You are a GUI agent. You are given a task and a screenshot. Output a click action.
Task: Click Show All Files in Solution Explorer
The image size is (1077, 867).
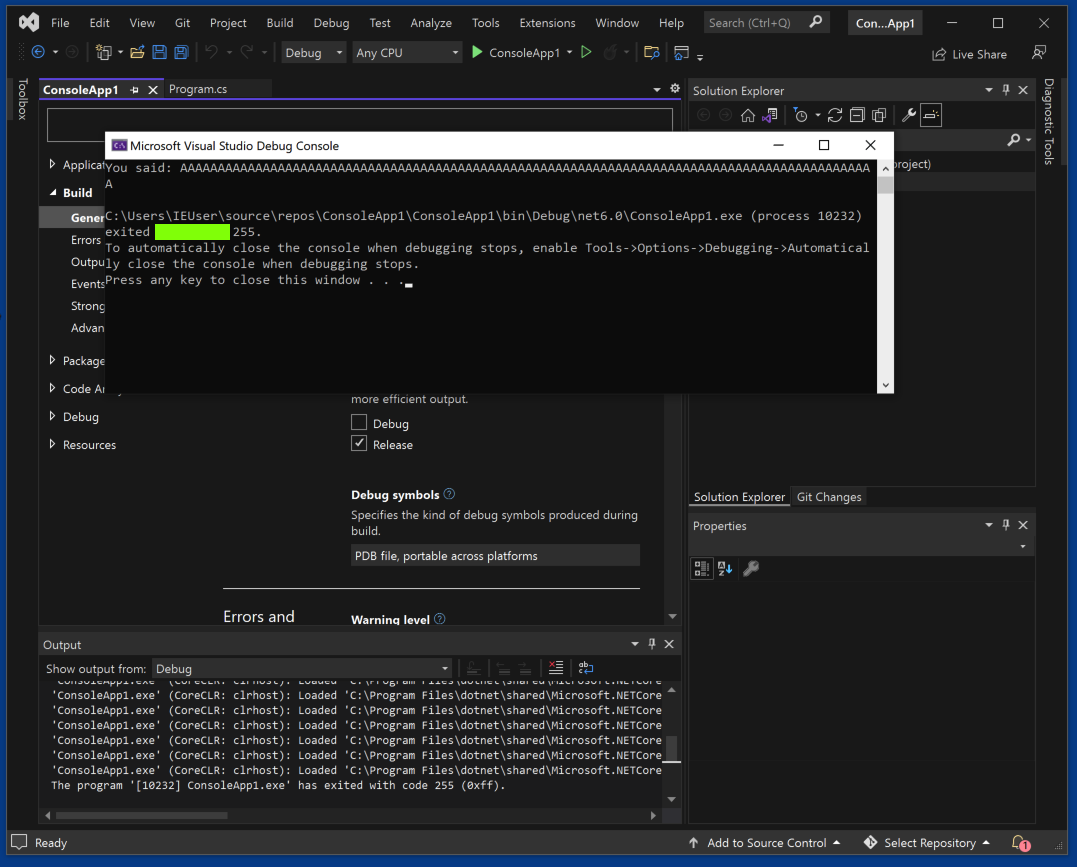pyautogui.click(x=878, y=115)
